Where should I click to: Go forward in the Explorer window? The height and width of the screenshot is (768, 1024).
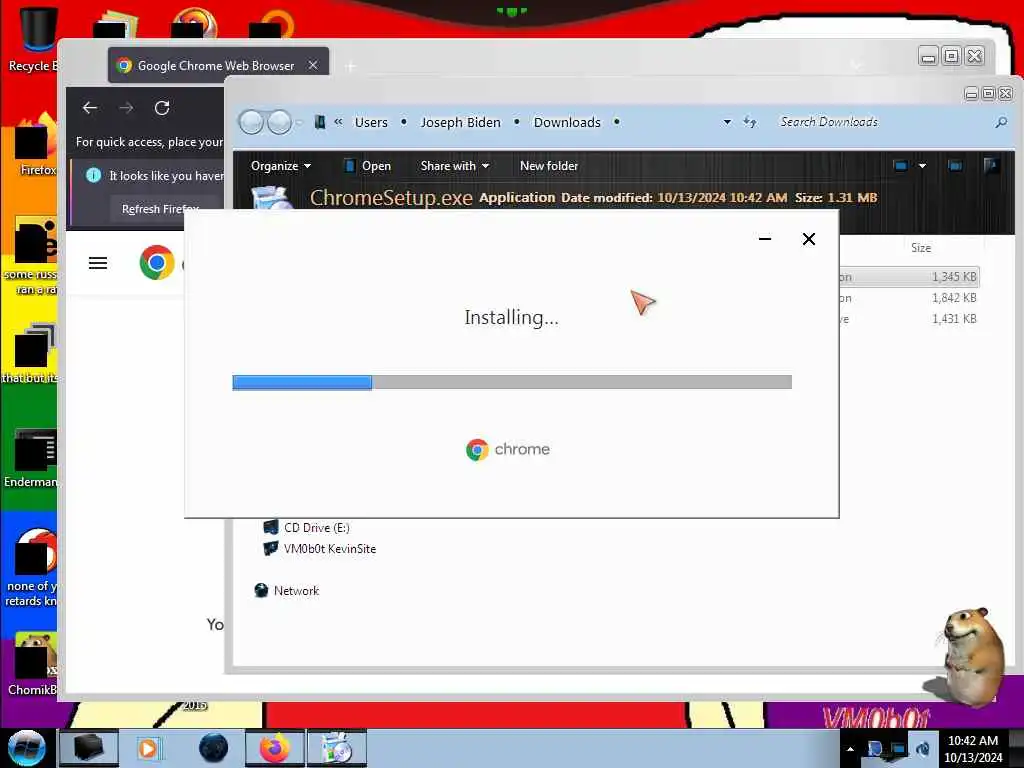point(280,122)
